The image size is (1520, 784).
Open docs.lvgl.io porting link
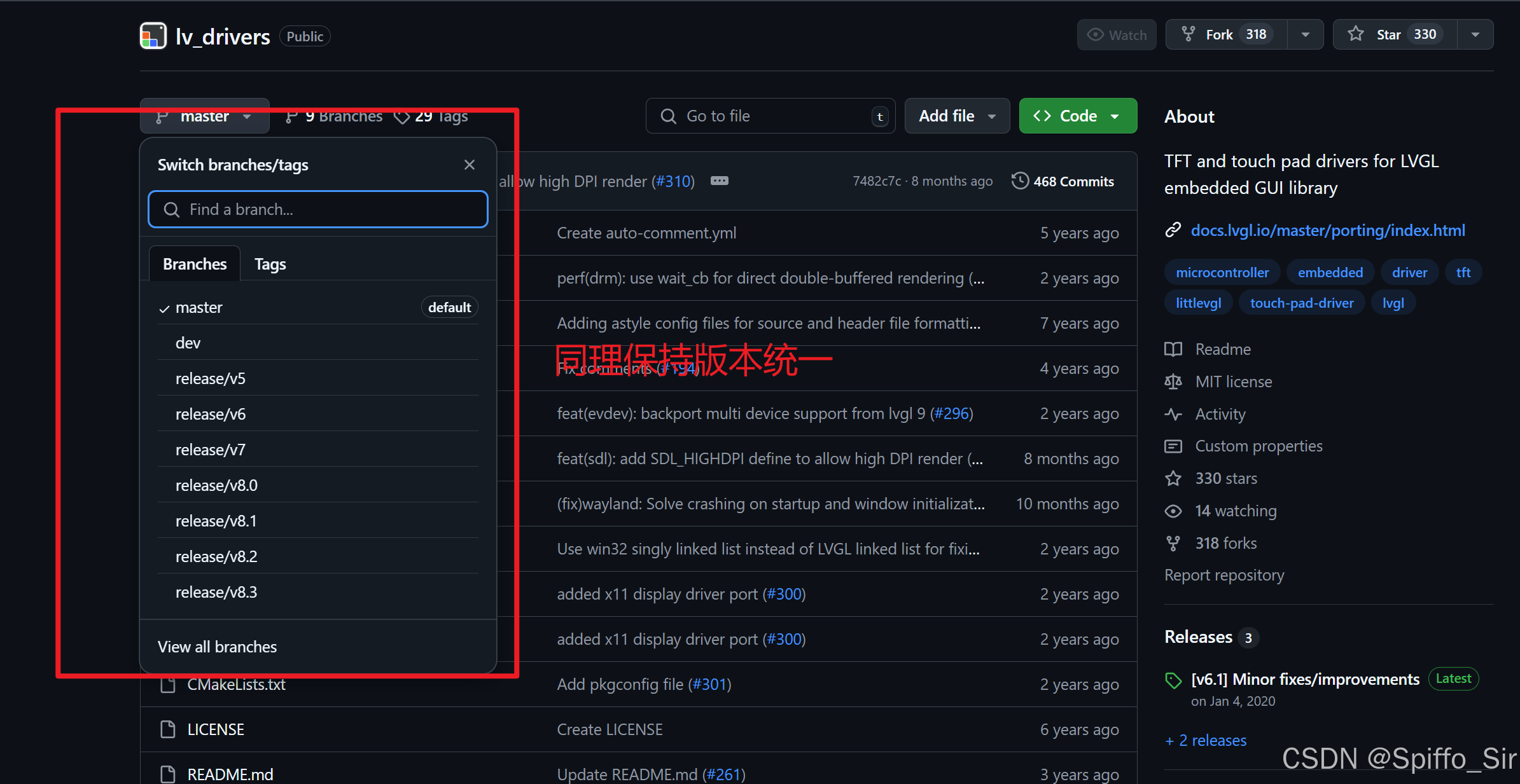1328,230
